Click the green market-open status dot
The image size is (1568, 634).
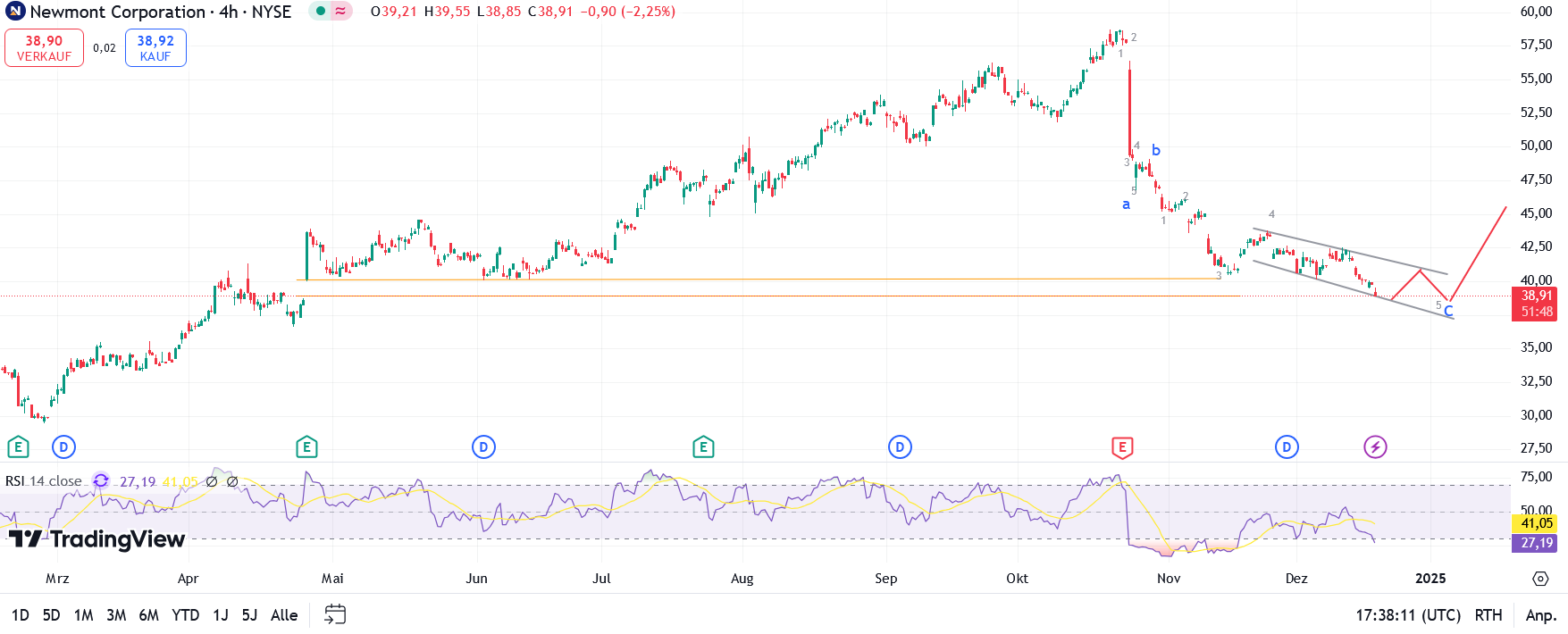coord(321,12)
